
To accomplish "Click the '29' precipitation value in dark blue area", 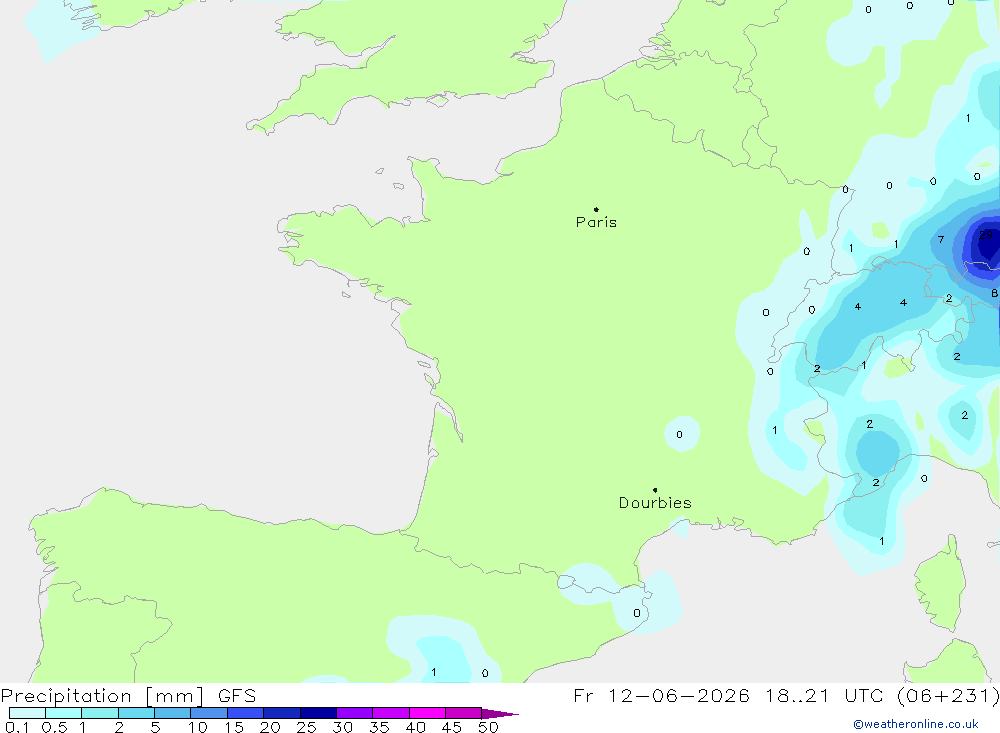I will tap(985, 235).
